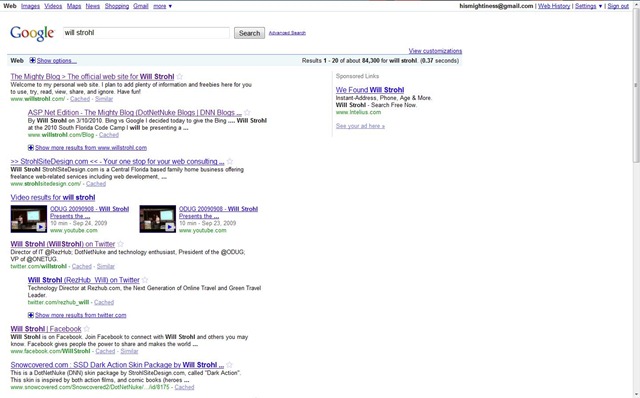
Task: Open Similar link for Facebook result
Action: pyautogui.click(x=129, y=351)
